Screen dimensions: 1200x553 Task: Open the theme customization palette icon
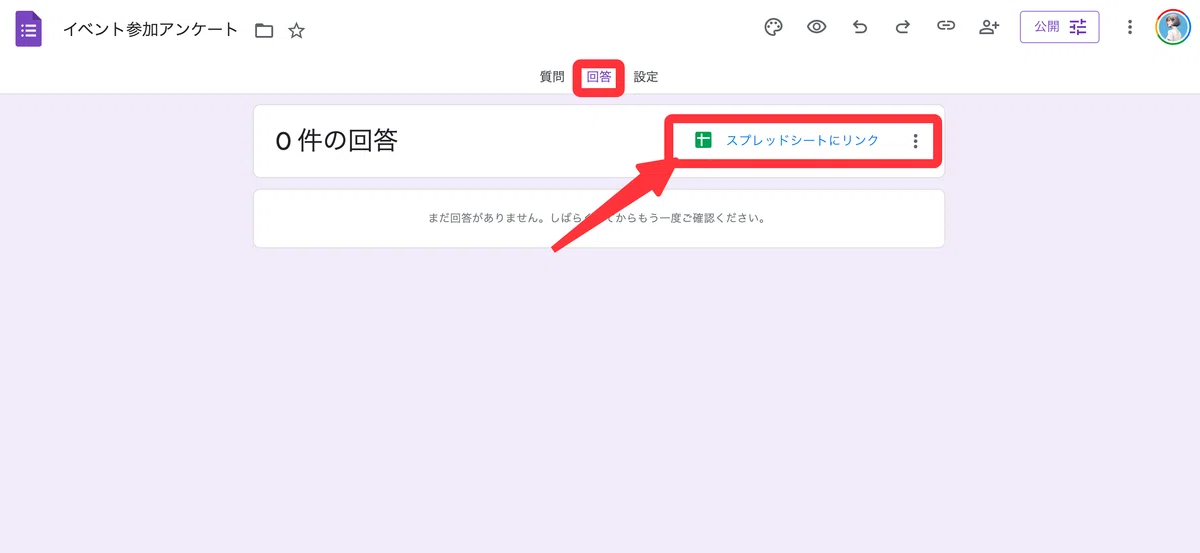[773, 27]
